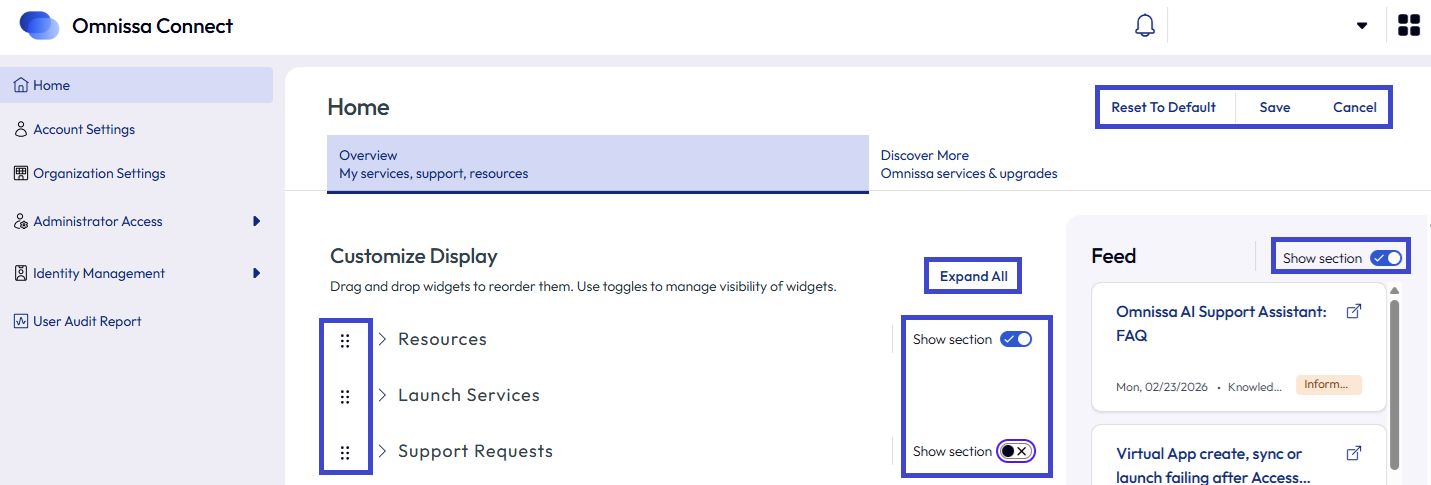Grab the Resources drag handle
Screen dimensions: 1431x485
345,340
